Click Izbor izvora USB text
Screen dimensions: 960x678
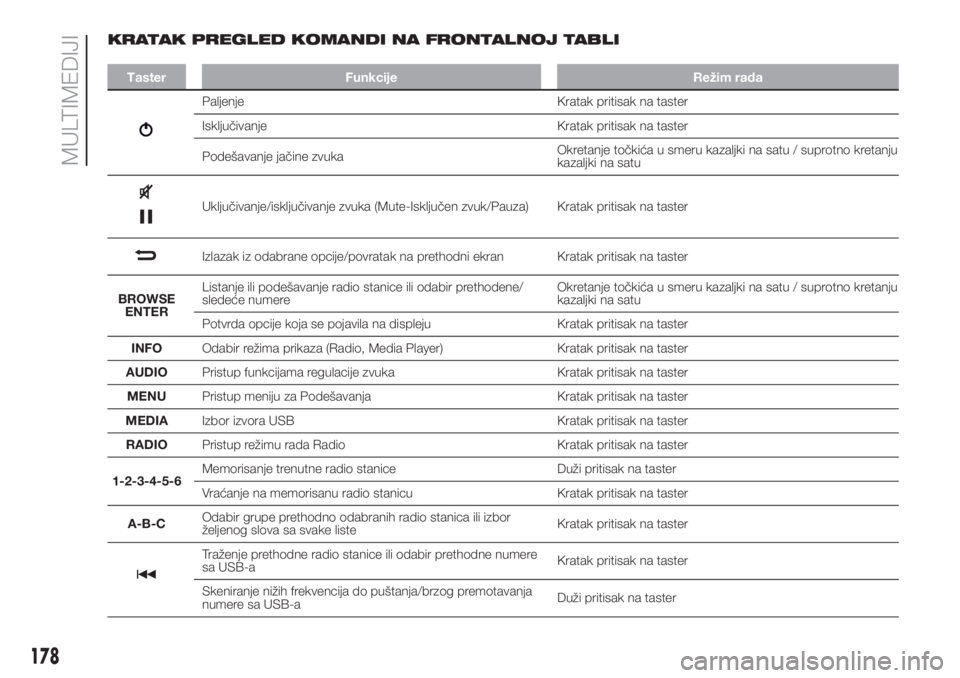[x=248, y=421]
